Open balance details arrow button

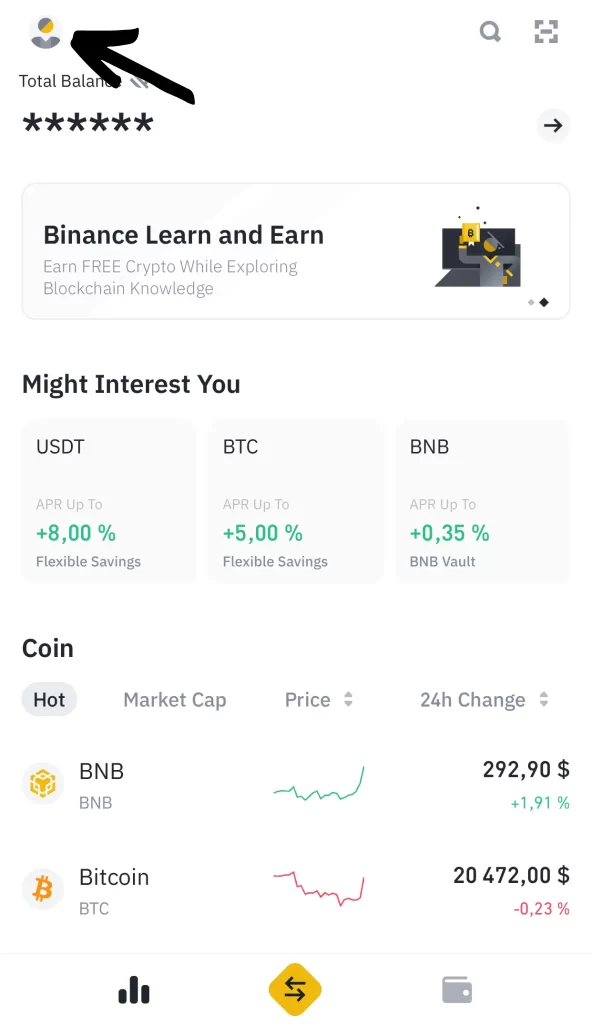553,125
